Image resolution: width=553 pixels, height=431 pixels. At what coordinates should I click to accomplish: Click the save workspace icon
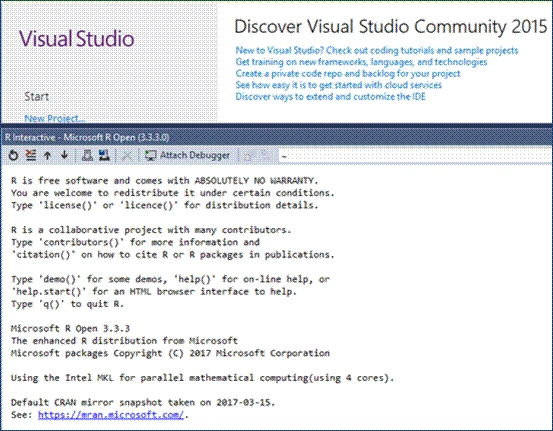[104, 155]
